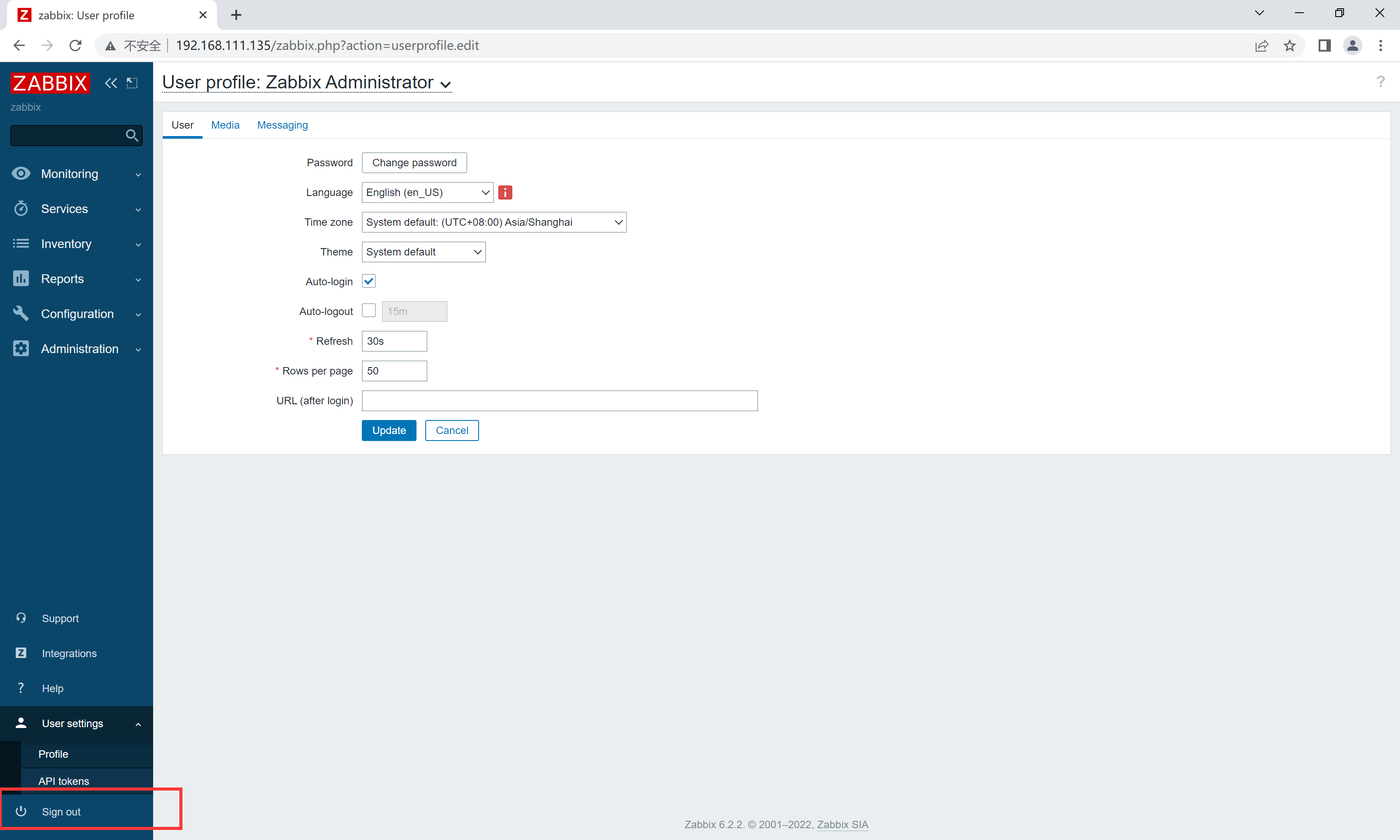Toggle kiosk mode sidebar icon
Viewport: 1400px width, 840px height.
132,83
